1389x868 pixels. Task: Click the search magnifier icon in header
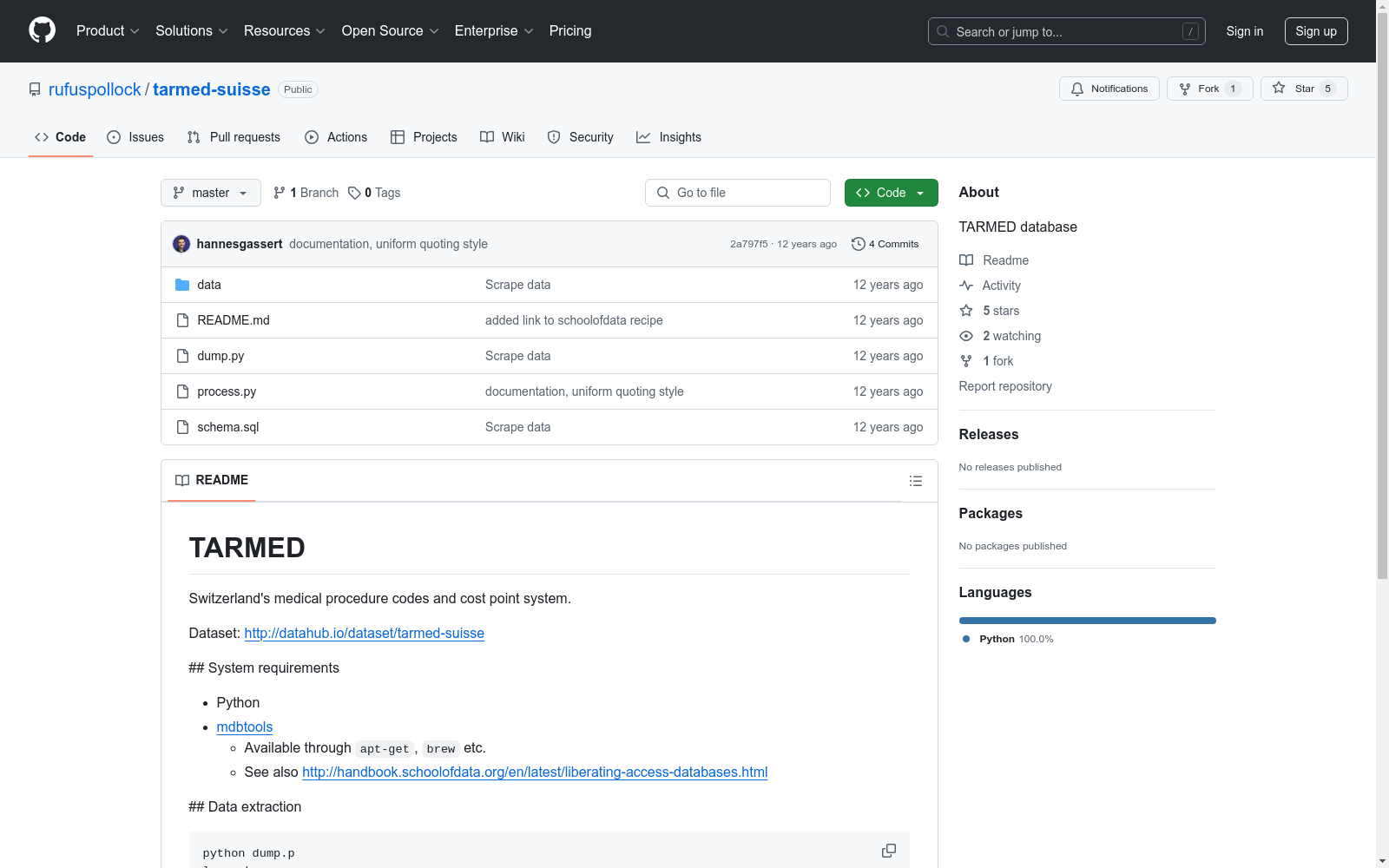(943, 31)
